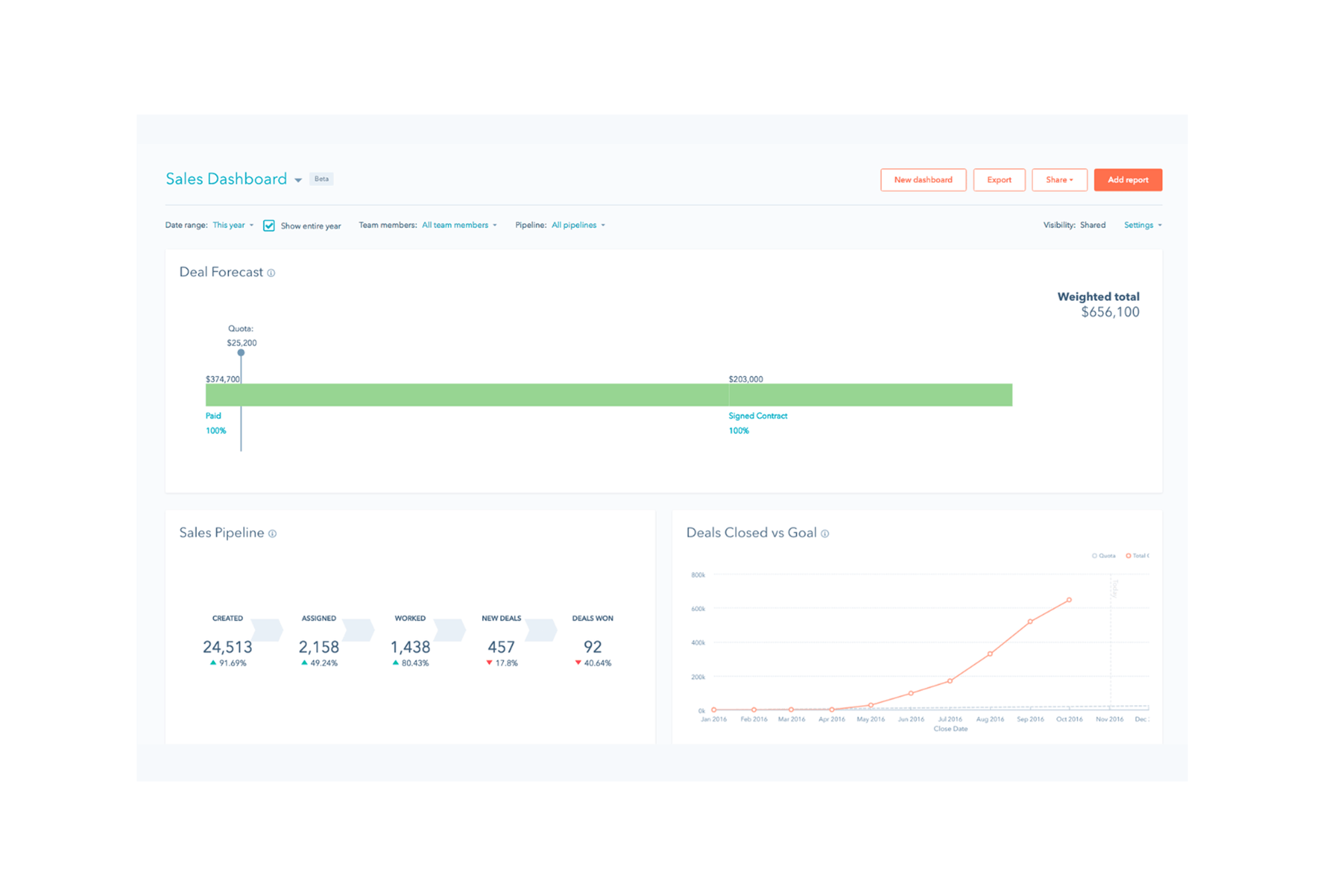Screen dimensions: 1326x896
Task: Click the Oct 2016 data point on chart
Action: point(1069,600)
